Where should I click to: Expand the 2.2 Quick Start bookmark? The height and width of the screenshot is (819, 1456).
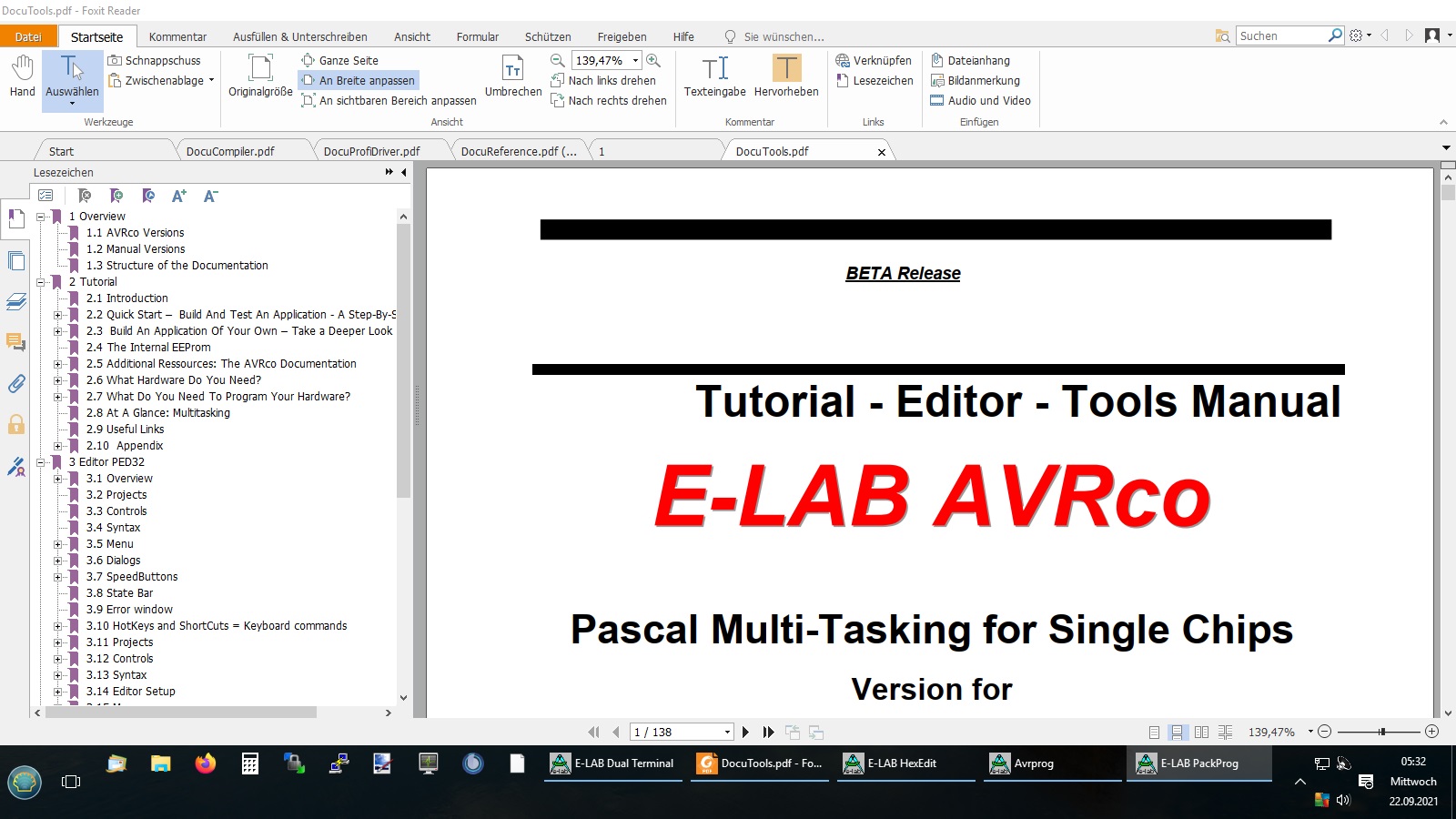[58, 315]
